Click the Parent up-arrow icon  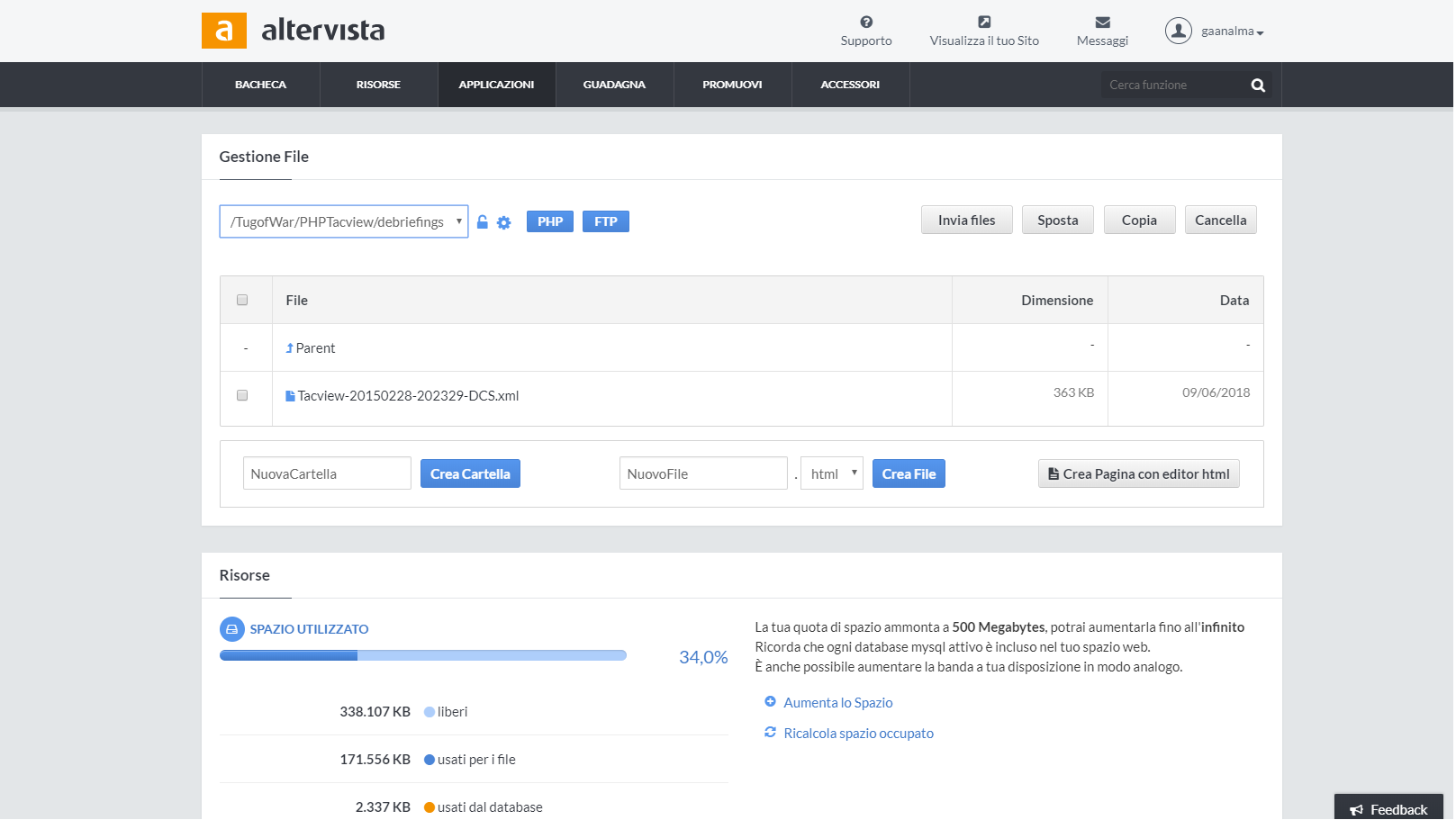[x=290, y=348]
